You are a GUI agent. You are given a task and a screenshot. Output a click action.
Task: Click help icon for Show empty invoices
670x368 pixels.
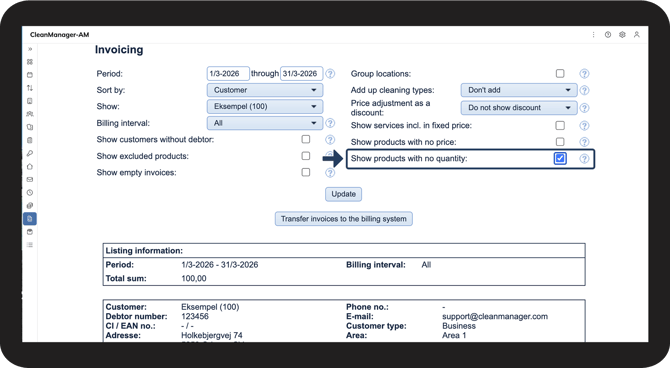tap(330, 173)
